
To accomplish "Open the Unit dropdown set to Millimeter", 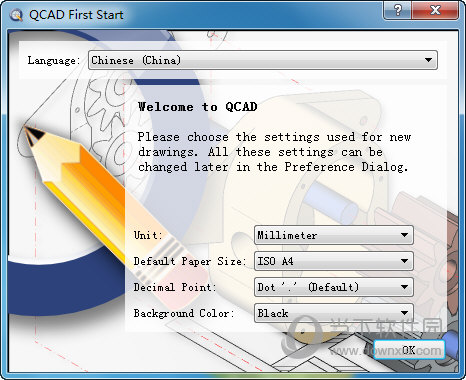I will click(334, 235).
